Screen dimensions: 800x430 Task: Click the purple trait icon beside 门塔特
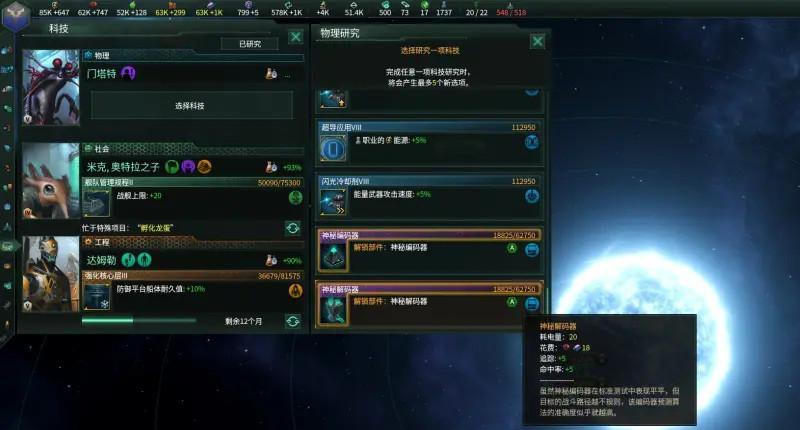[x=128, y=73]
